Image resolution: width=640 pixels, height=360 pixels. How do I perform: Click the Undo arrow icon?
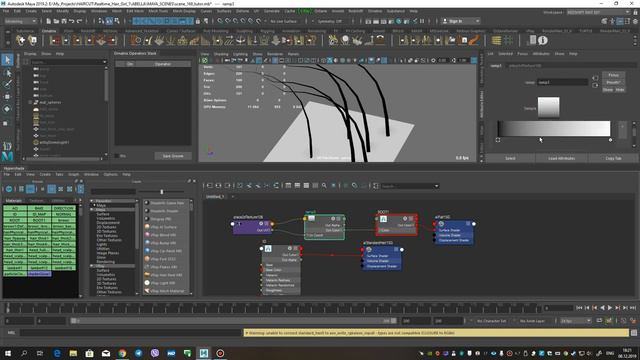pos(72,21)
